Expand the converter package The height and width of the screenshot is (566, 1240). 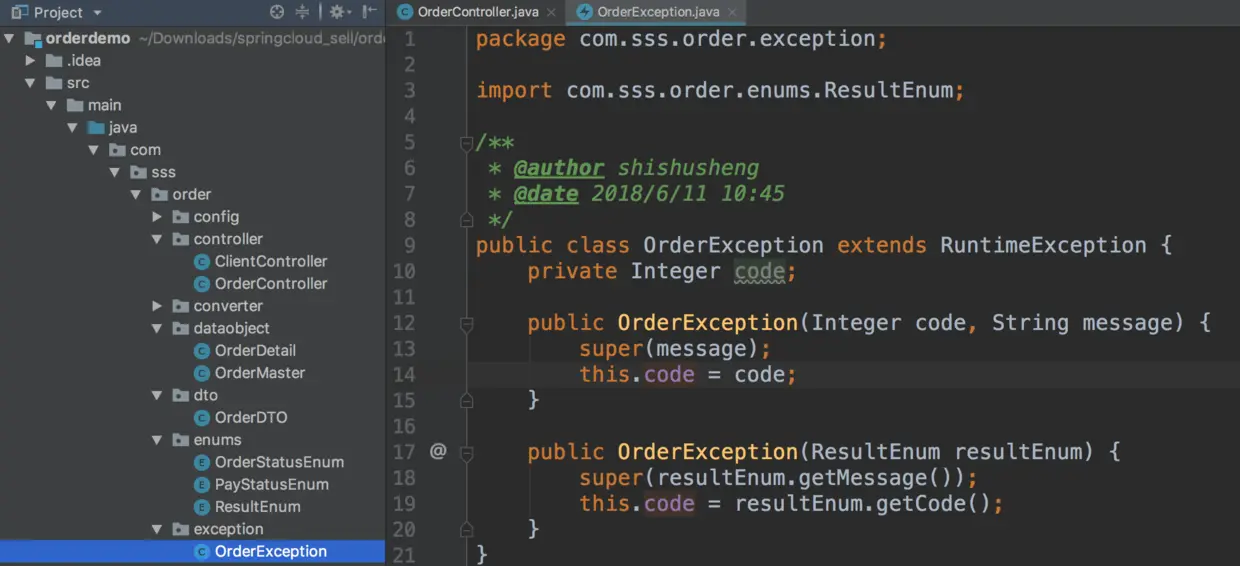157,306
